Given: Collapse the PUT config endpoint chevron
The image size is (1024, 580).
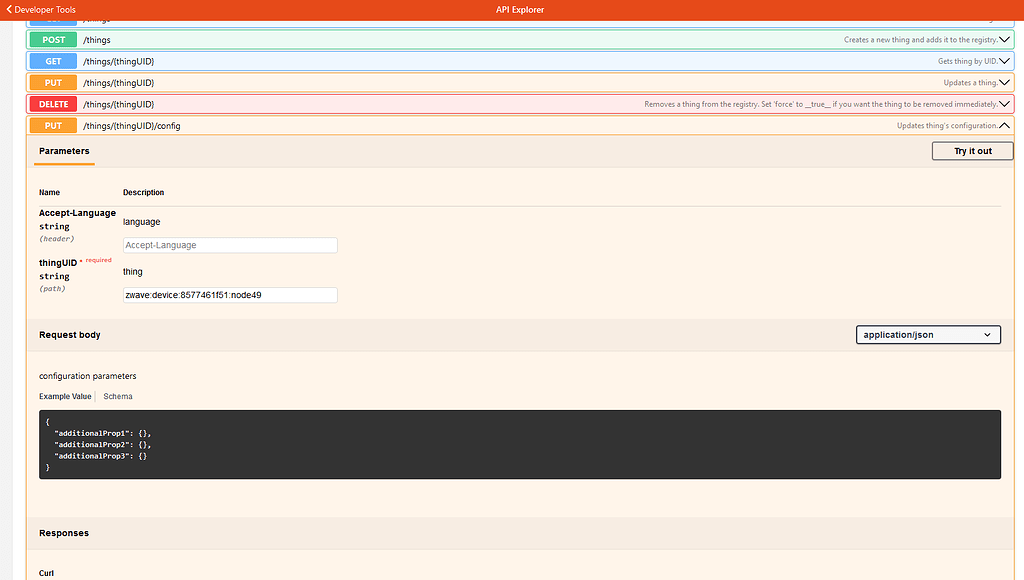Looking at the screenshot, I should (1003, 125).
